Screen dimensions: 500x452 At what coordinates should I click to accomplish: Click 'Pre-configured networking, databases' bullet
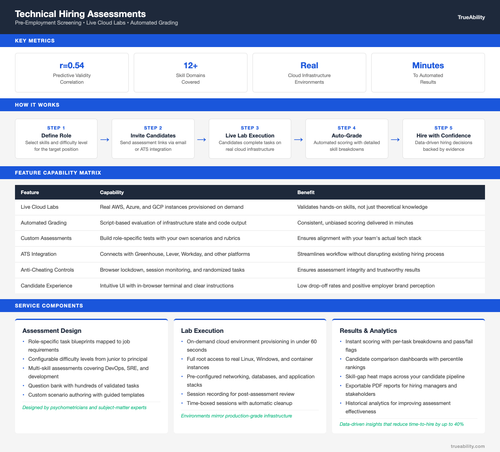[251, 381]
